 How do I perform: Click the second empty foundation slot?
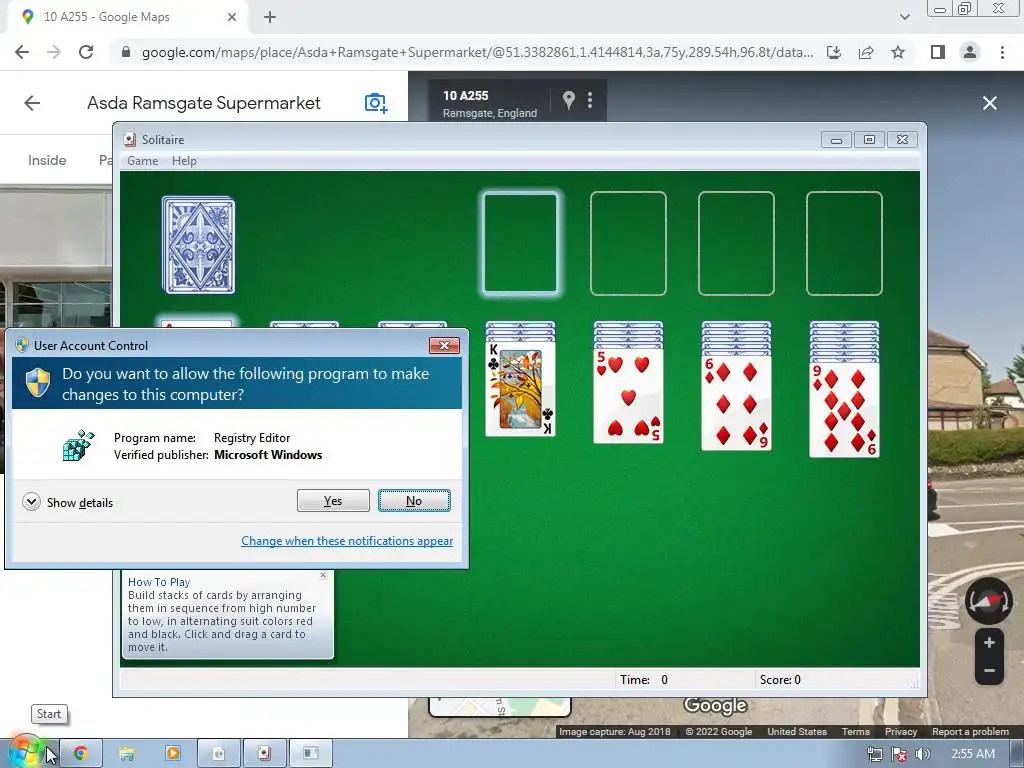pos(628,243)
